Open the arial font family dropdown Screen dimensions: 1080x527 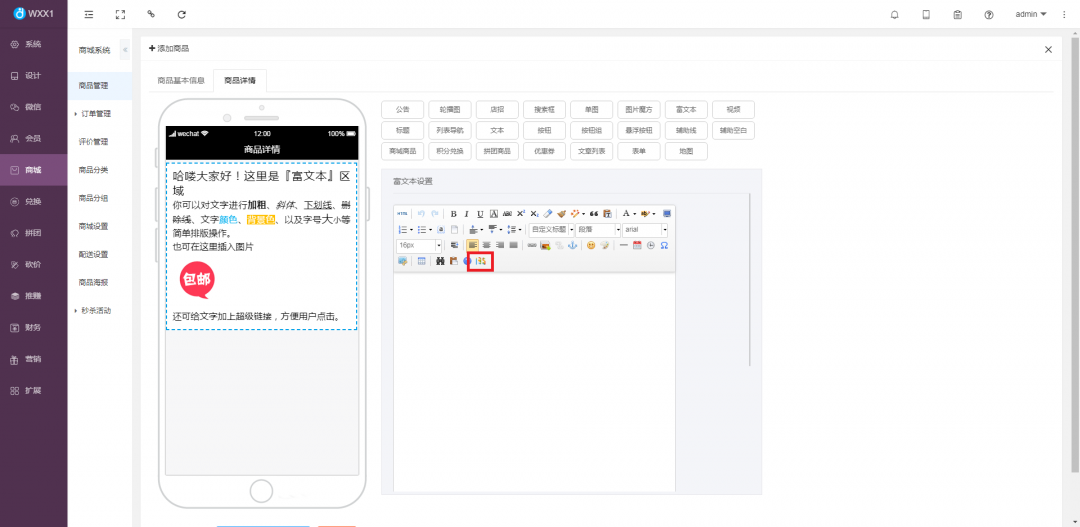(645, 230)
